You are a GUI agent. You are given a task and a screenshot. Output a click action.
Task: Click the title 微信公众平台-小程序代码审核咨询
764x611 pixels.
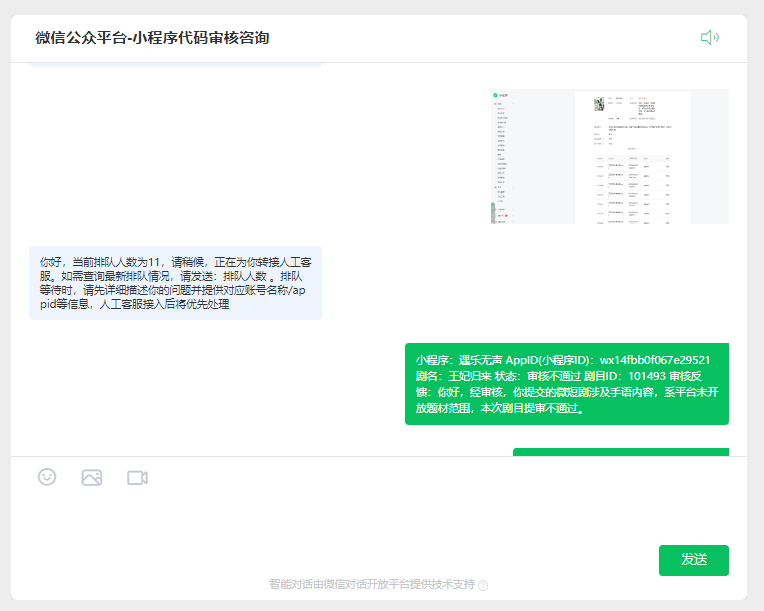pyautogui.click(x=152, y=38)
